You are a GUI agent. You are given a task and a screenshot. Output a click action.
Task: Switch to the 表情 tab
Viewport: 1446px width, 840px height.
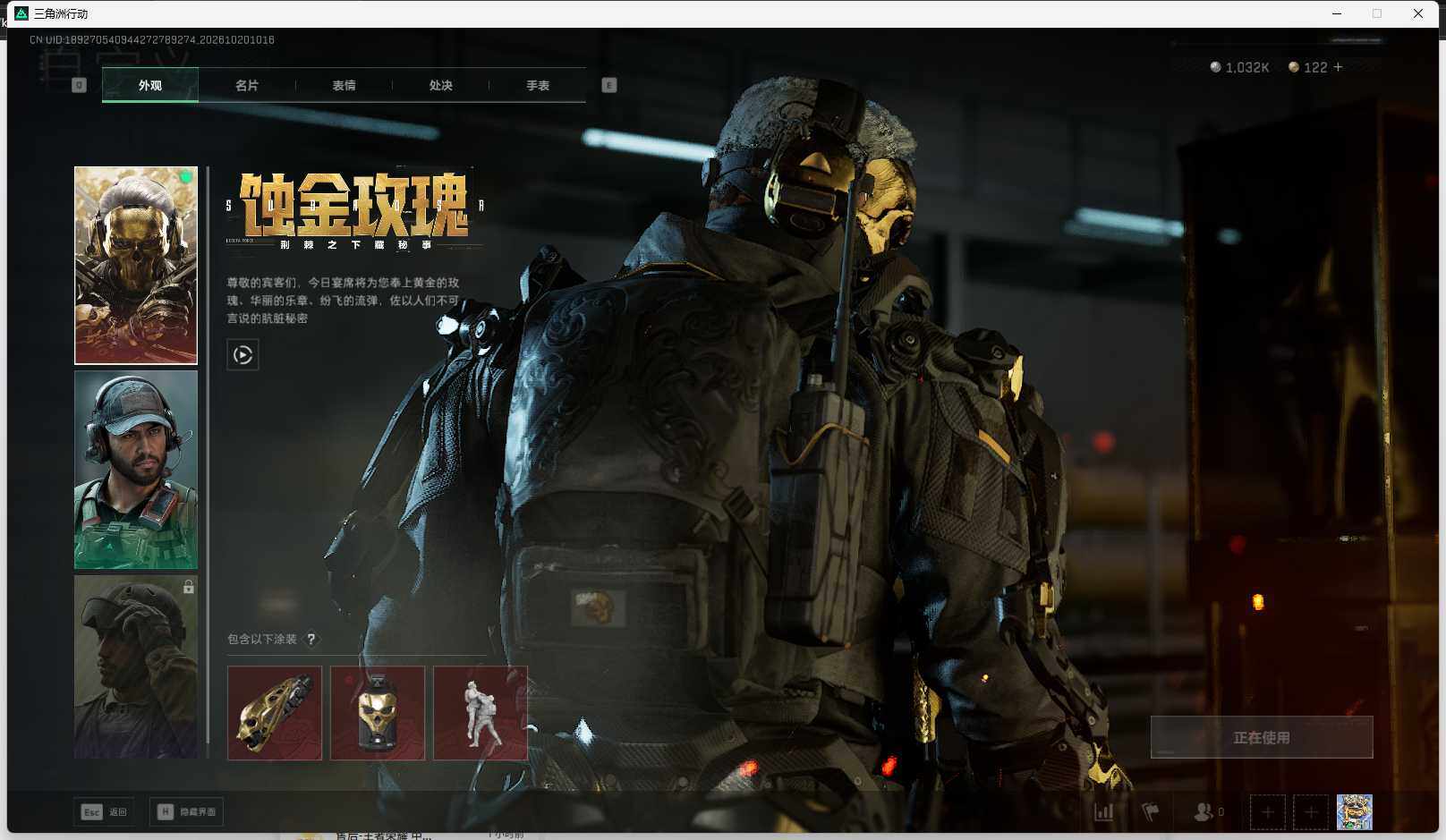344,85
